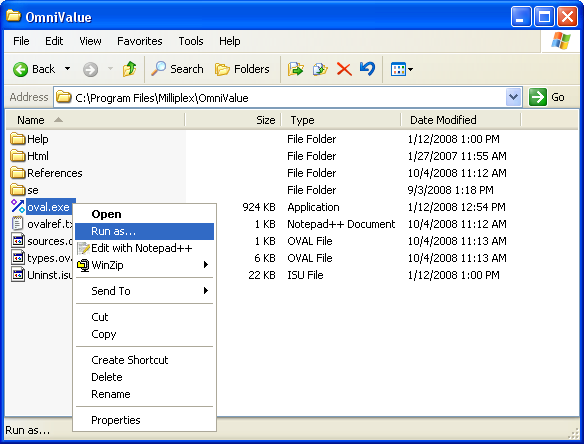Open Properties from the context menu

145,420
